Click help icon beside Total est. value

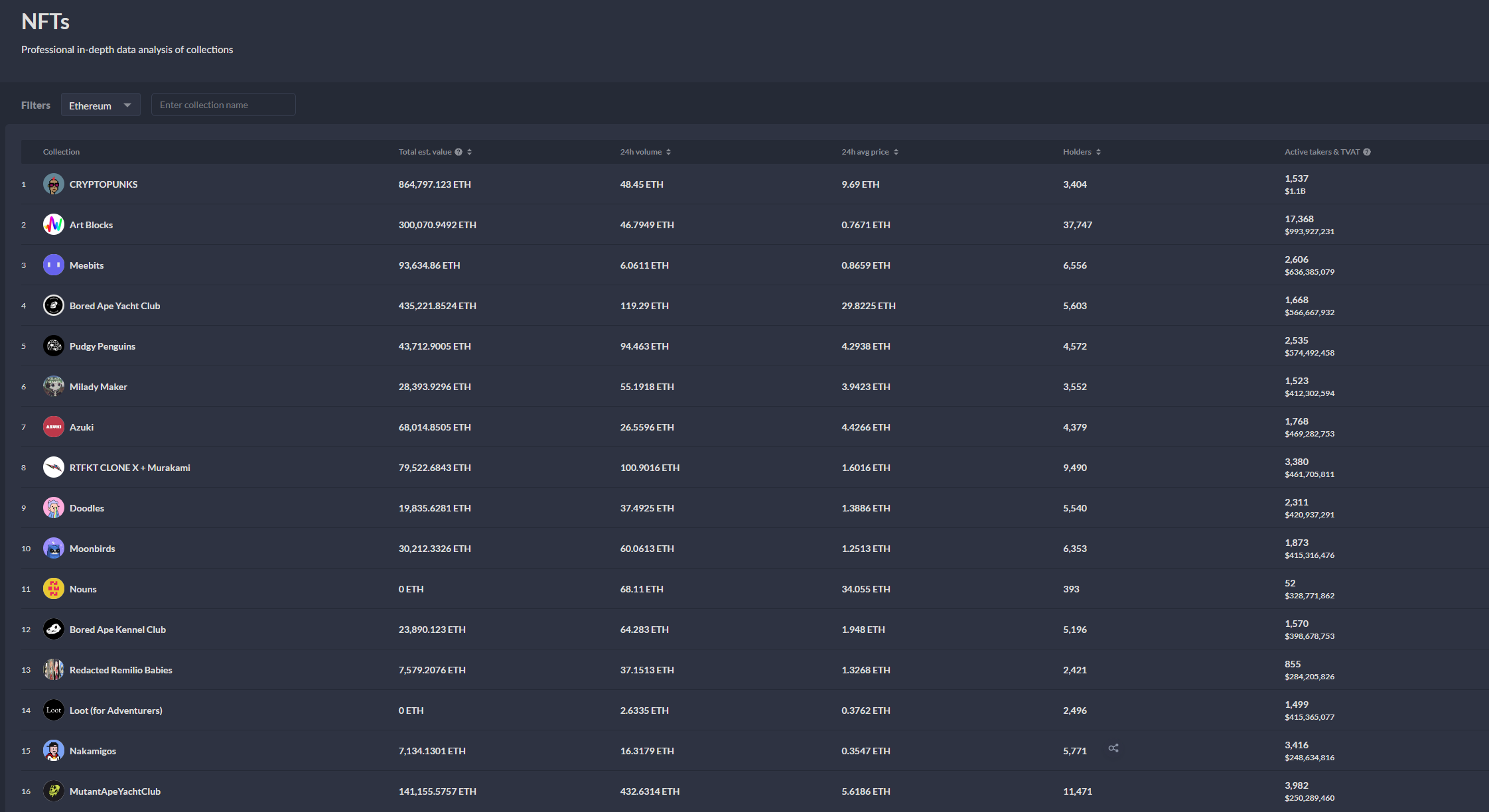click(459, 152)
